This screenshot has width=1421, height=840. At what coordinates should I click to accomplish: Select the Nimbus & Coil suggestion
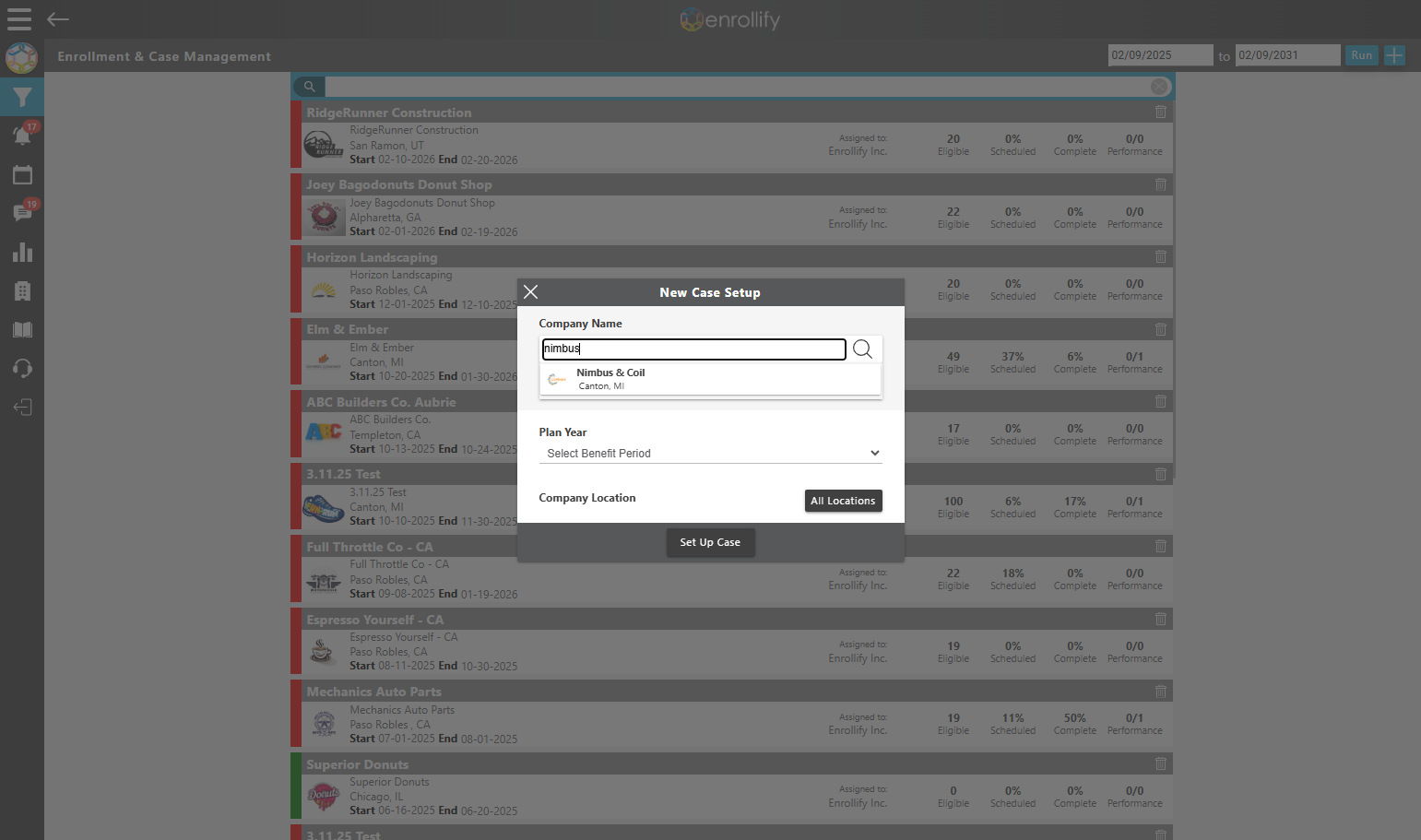pyautogui.click(x=710, y=379)
